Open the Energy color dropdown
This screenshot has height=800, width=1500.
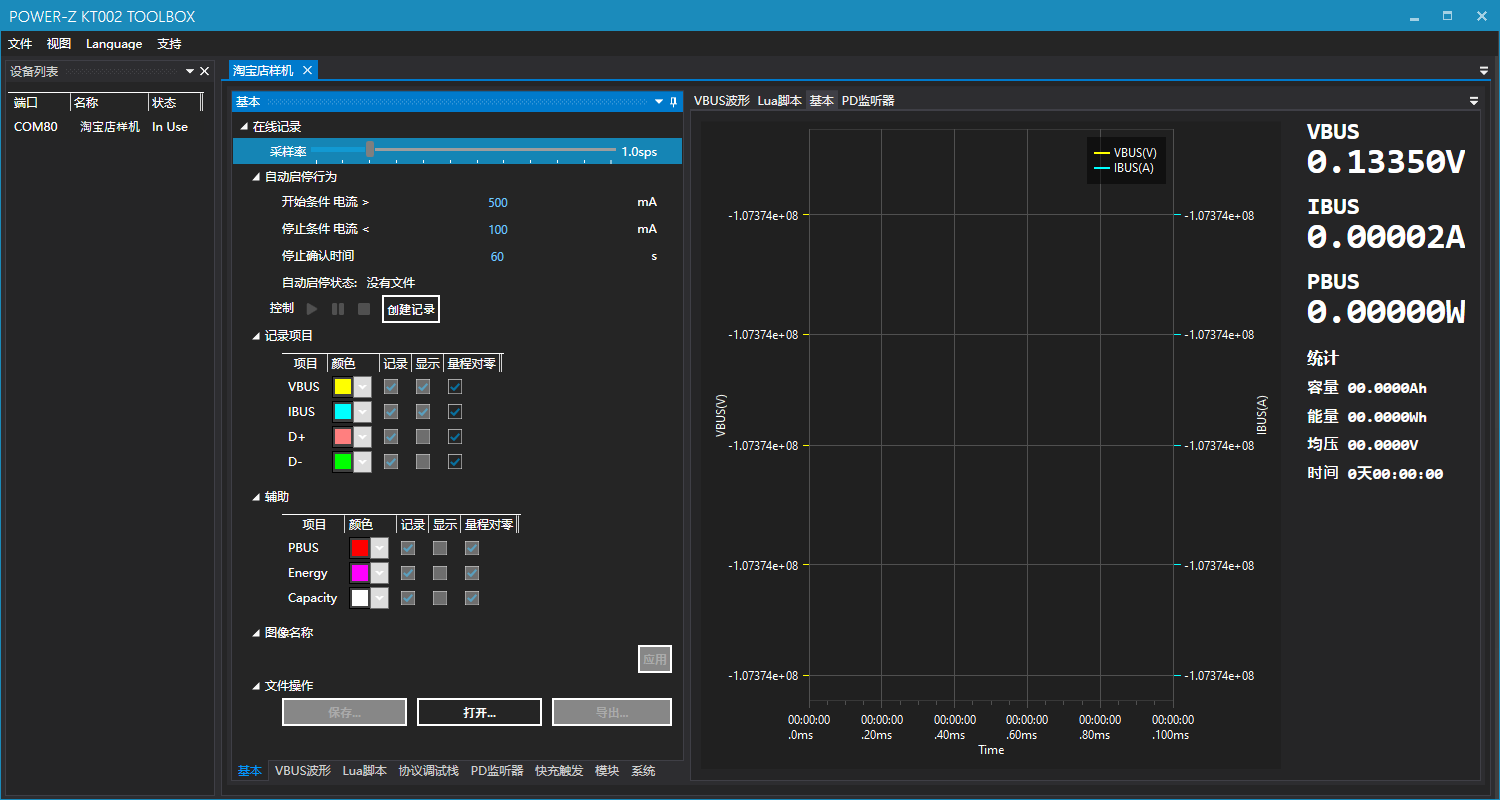[x=379, y=573]
